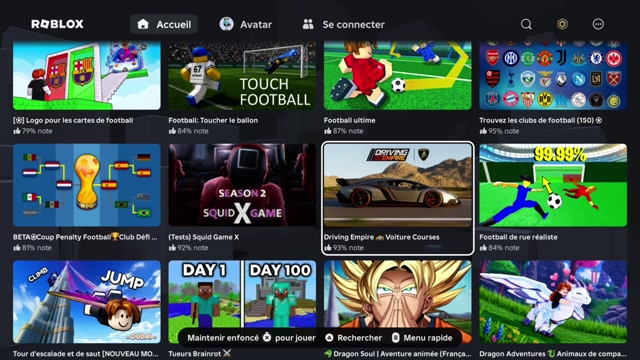Open the football club logos game thumbnail
Viewport: 640px width, 360px height.
pyautogui.click(x=553, y=76)
